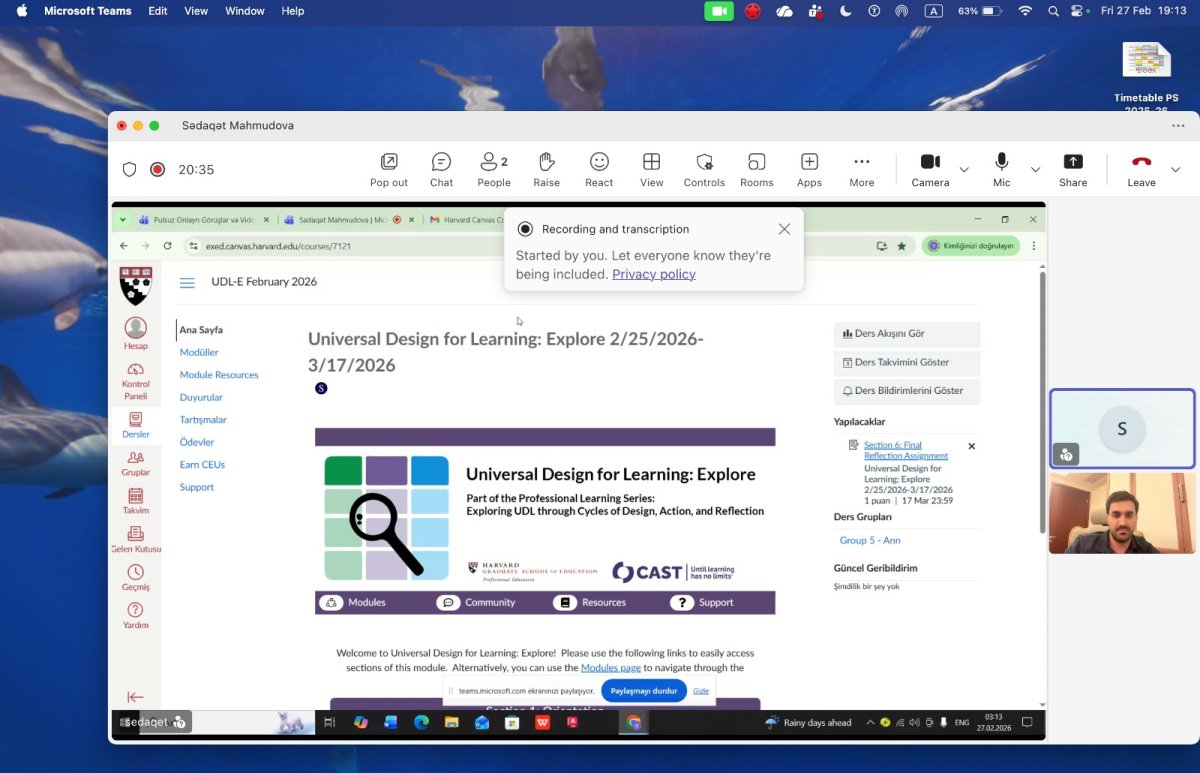Expand the Mic options dropdown arrow

(x=1035, y=170)
